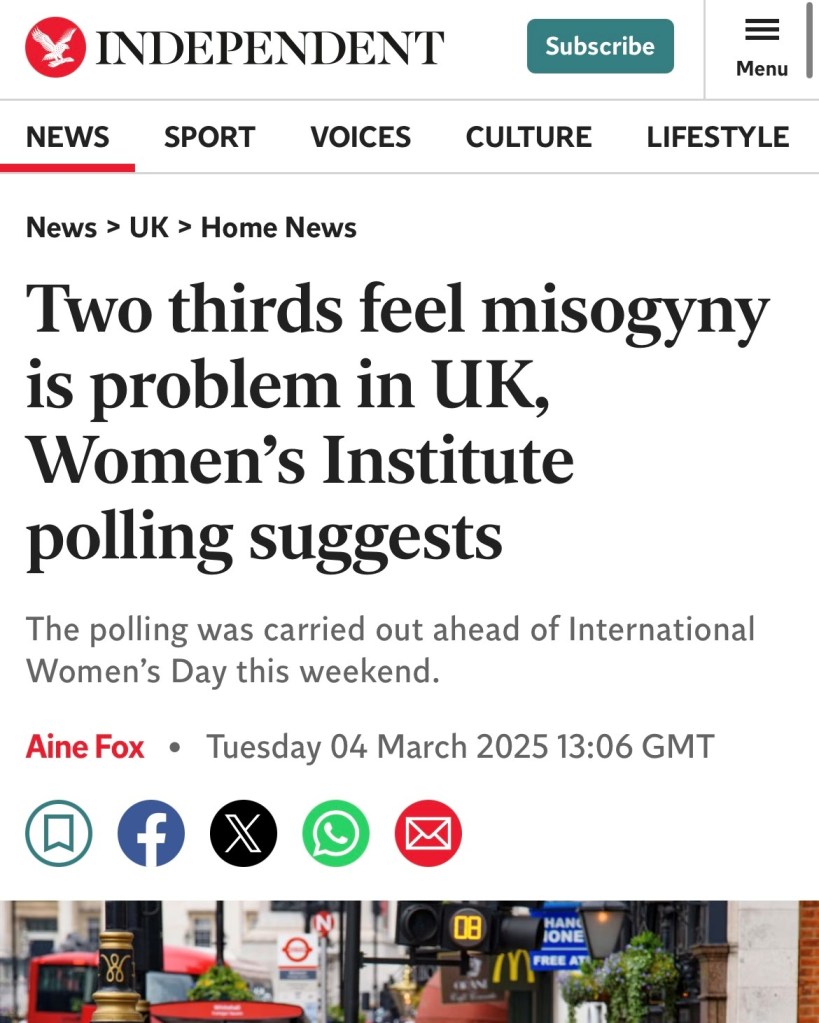Share the article on Facebook

pyautogui.click(x=151, y=833)
